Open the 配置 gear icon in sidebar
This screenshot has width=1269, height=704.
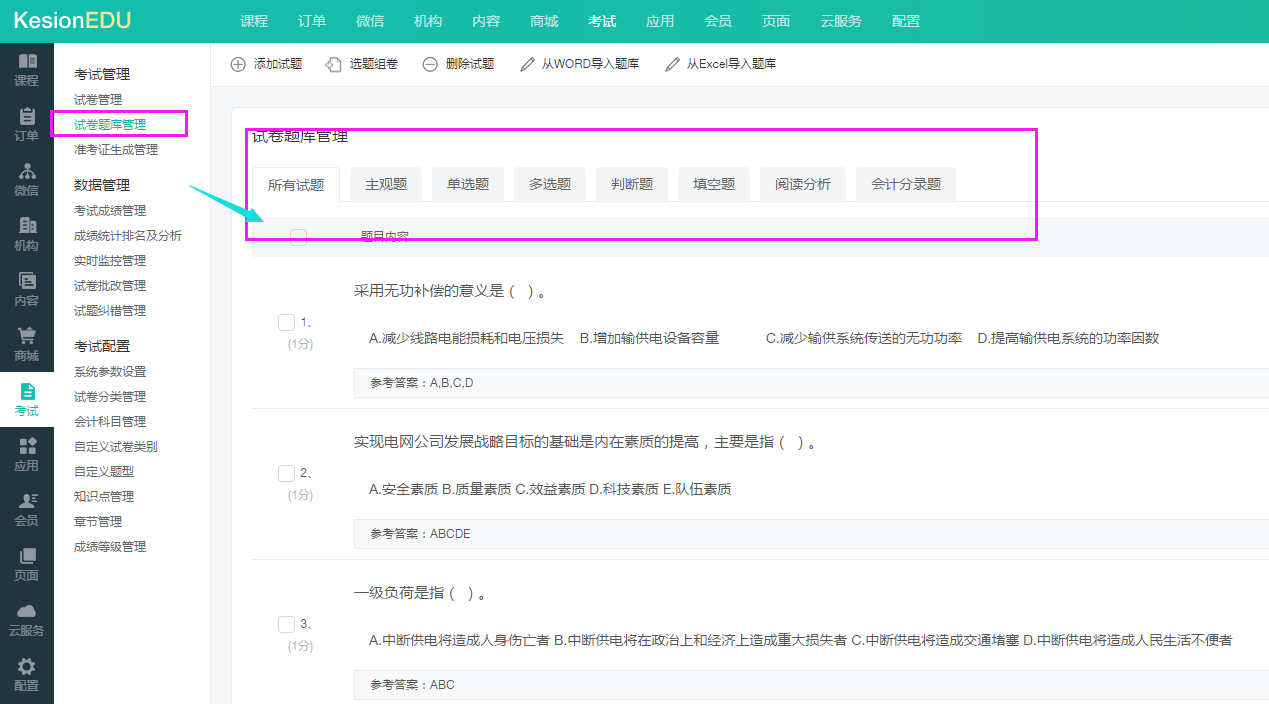click(27, 667)
